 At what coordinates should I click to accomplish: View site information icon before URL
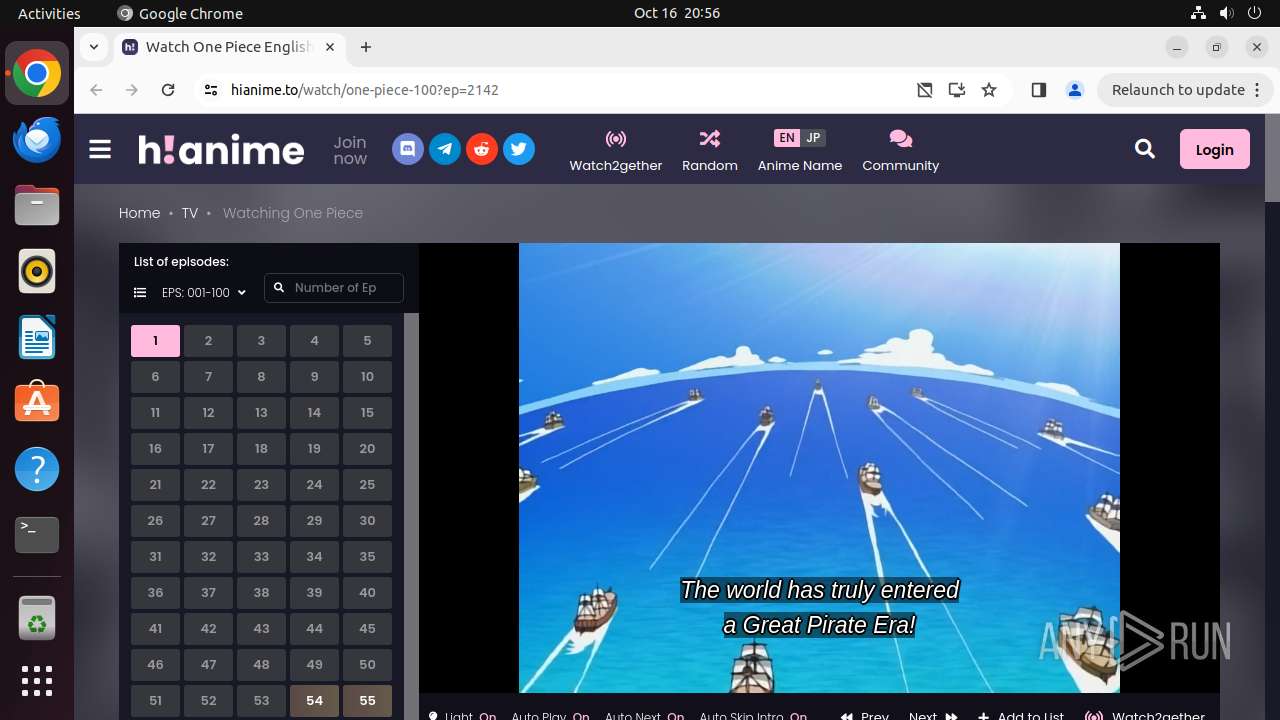pyautogui.click(x=210, y=90)
